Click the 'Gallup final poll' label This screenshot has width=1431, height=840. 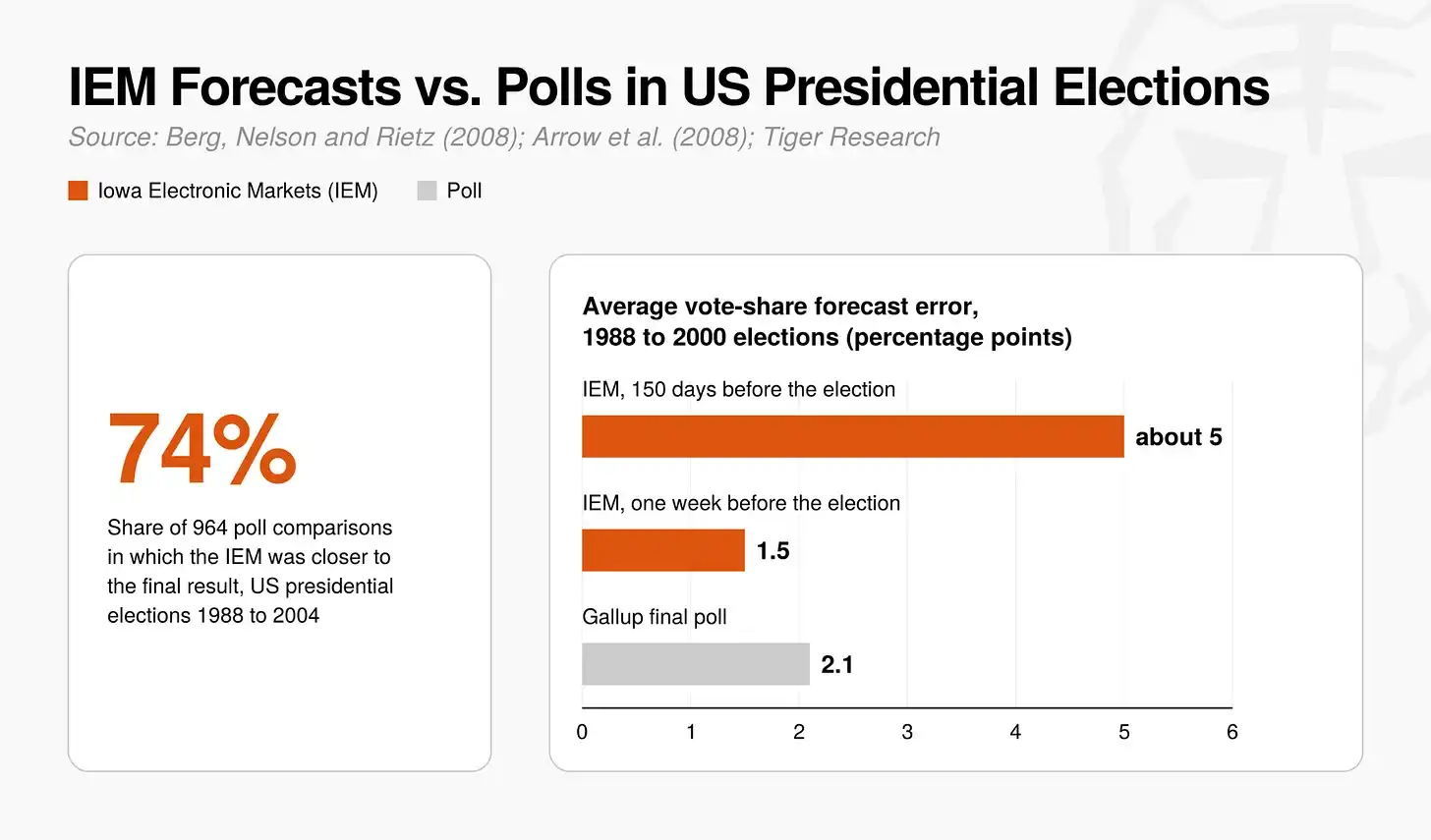655,617
